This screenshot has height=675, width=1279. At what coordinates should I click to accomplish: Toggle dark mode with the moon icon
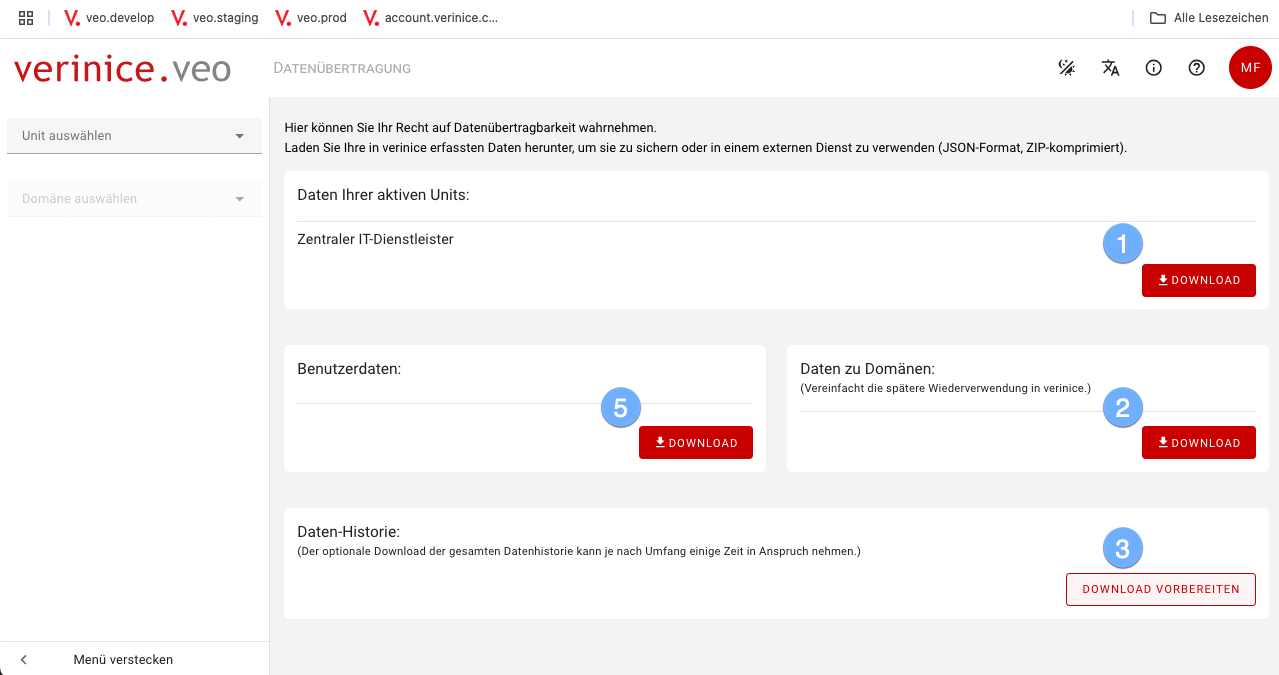[1066, 67]
